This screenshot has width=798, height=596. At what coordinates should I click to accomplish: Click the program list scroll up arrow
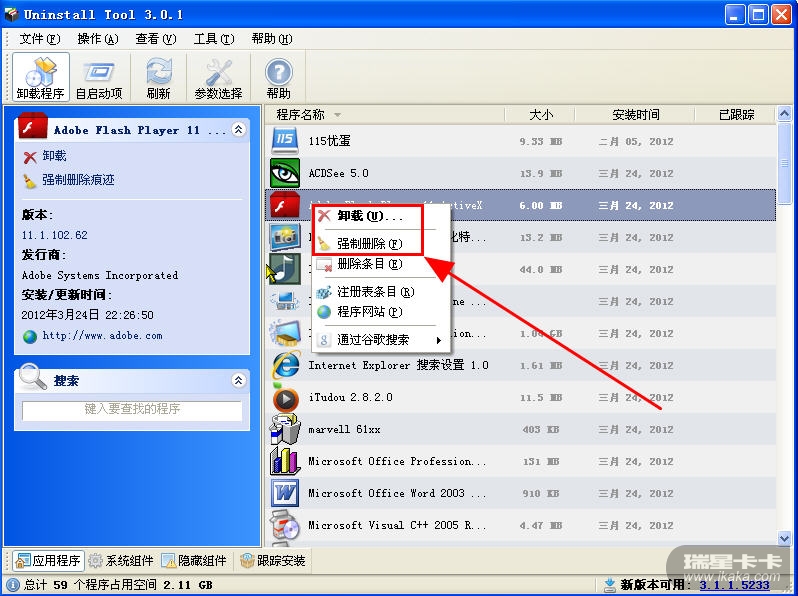(784, 114)
